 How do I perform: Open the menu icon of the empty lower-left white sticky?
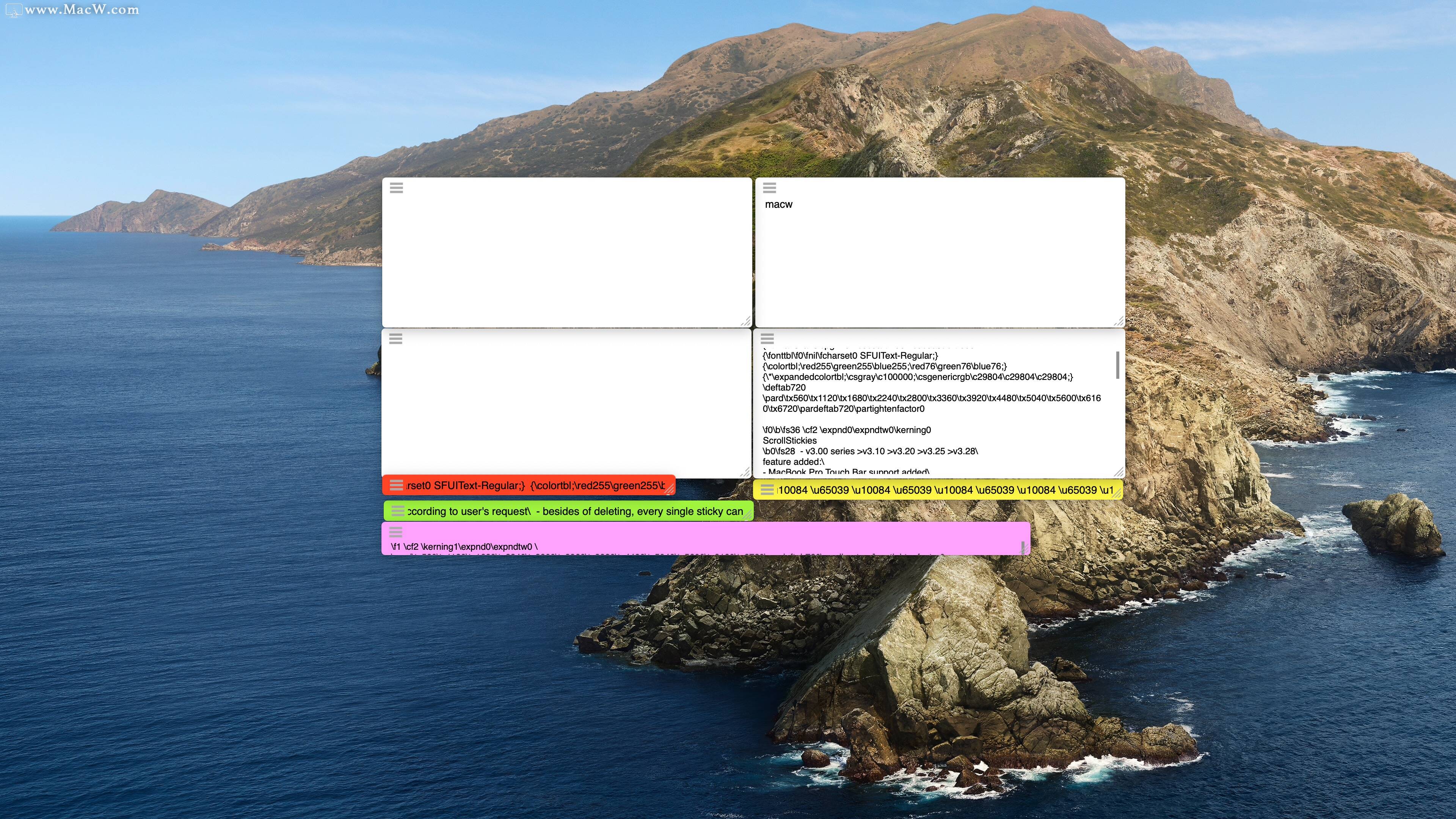[x=395, y=339]
